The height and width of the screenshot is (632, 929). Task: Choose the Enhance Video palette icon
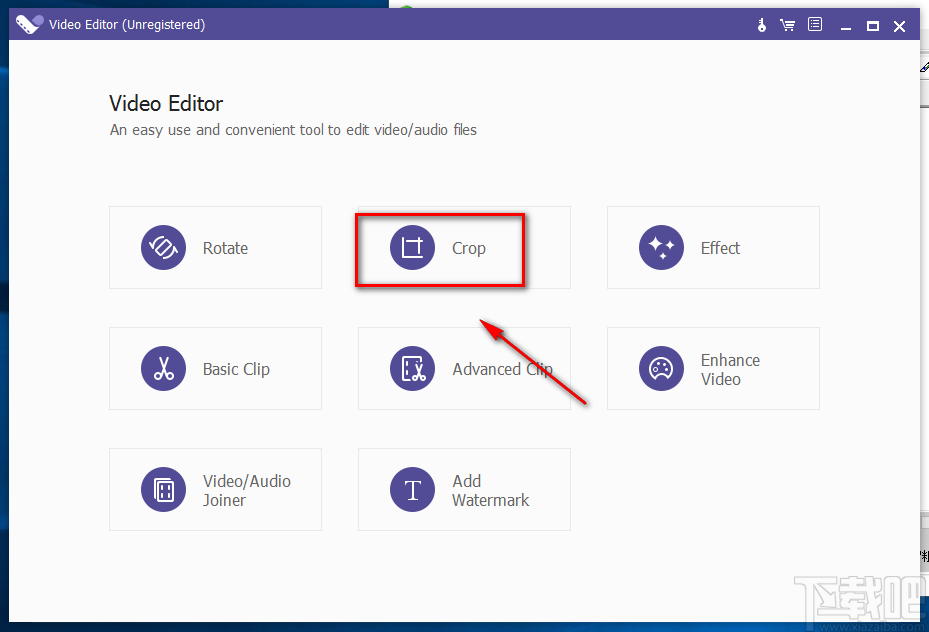point(661,369)
